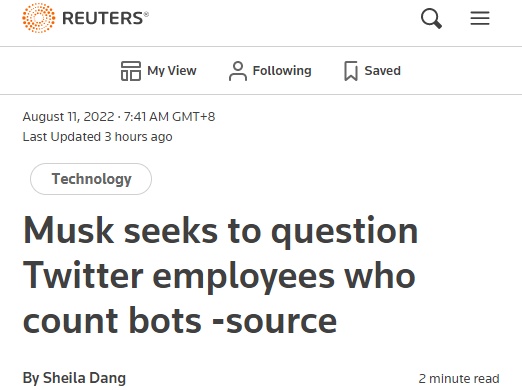
Task: Click the word Twitter in headline
Action: click(x=83, y=275)
